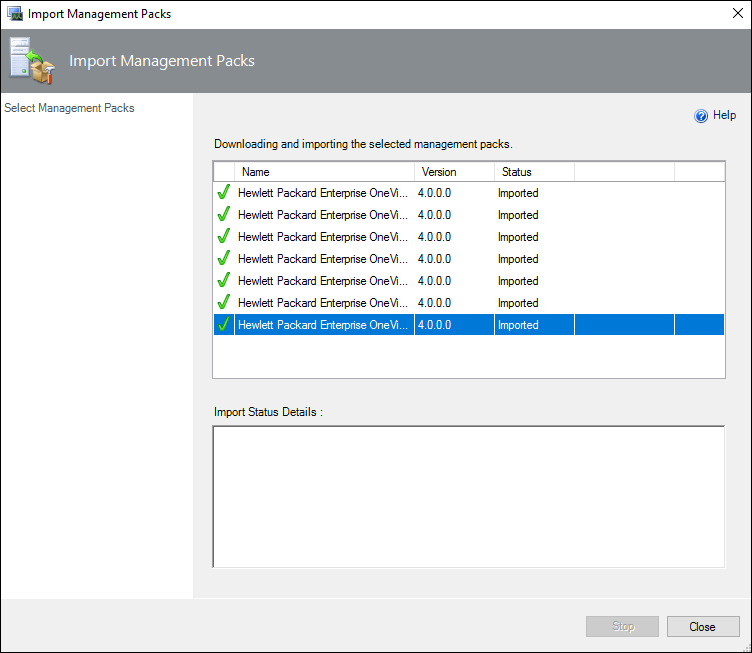This screenshot has height=653, width=752.
Task: Click the green checkmark in the highlighted row
Action: tap(223, 325)
